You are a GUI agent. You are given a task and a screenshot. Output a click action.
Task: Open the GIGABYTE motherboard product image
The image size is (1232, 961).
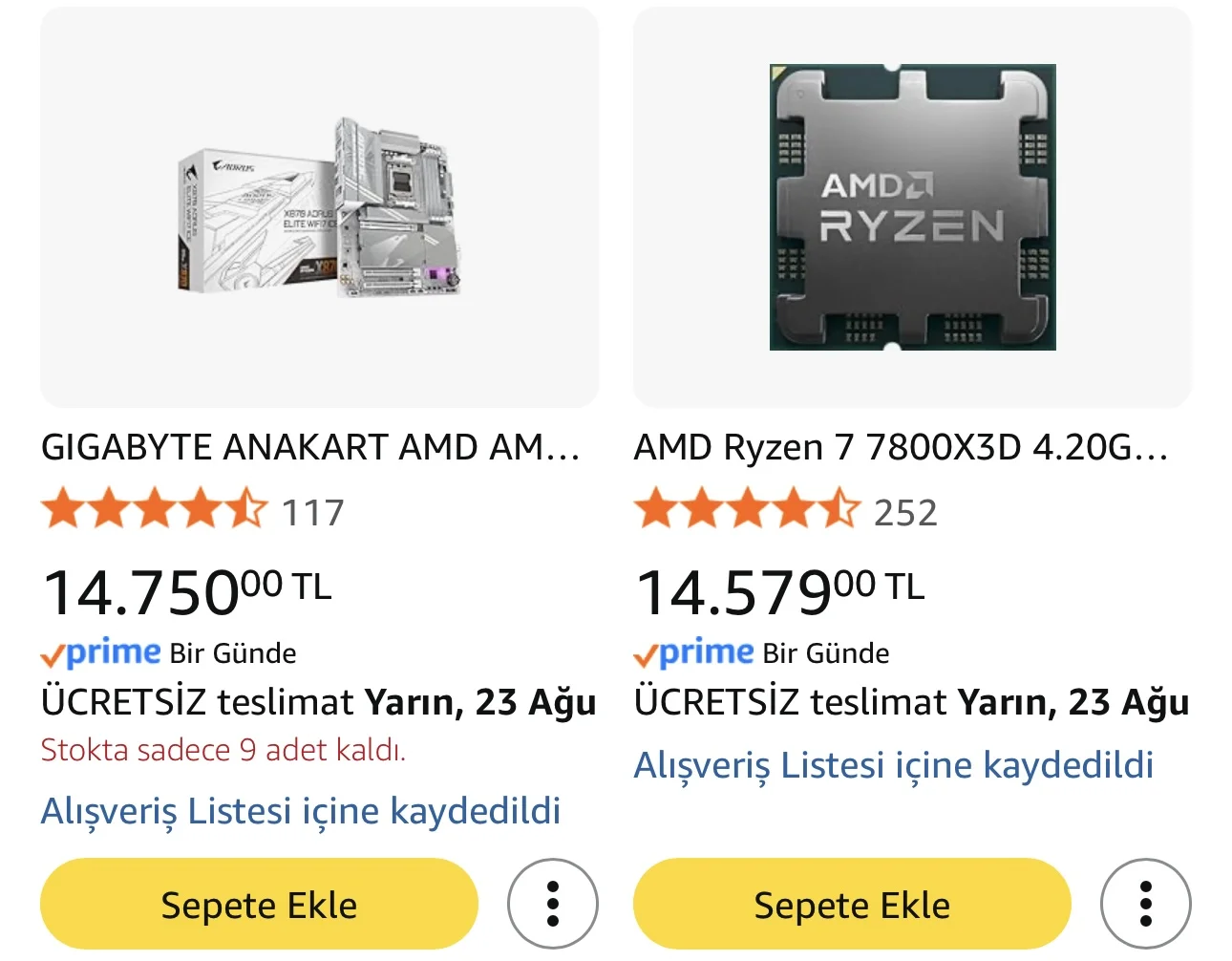tap(319, 207)
